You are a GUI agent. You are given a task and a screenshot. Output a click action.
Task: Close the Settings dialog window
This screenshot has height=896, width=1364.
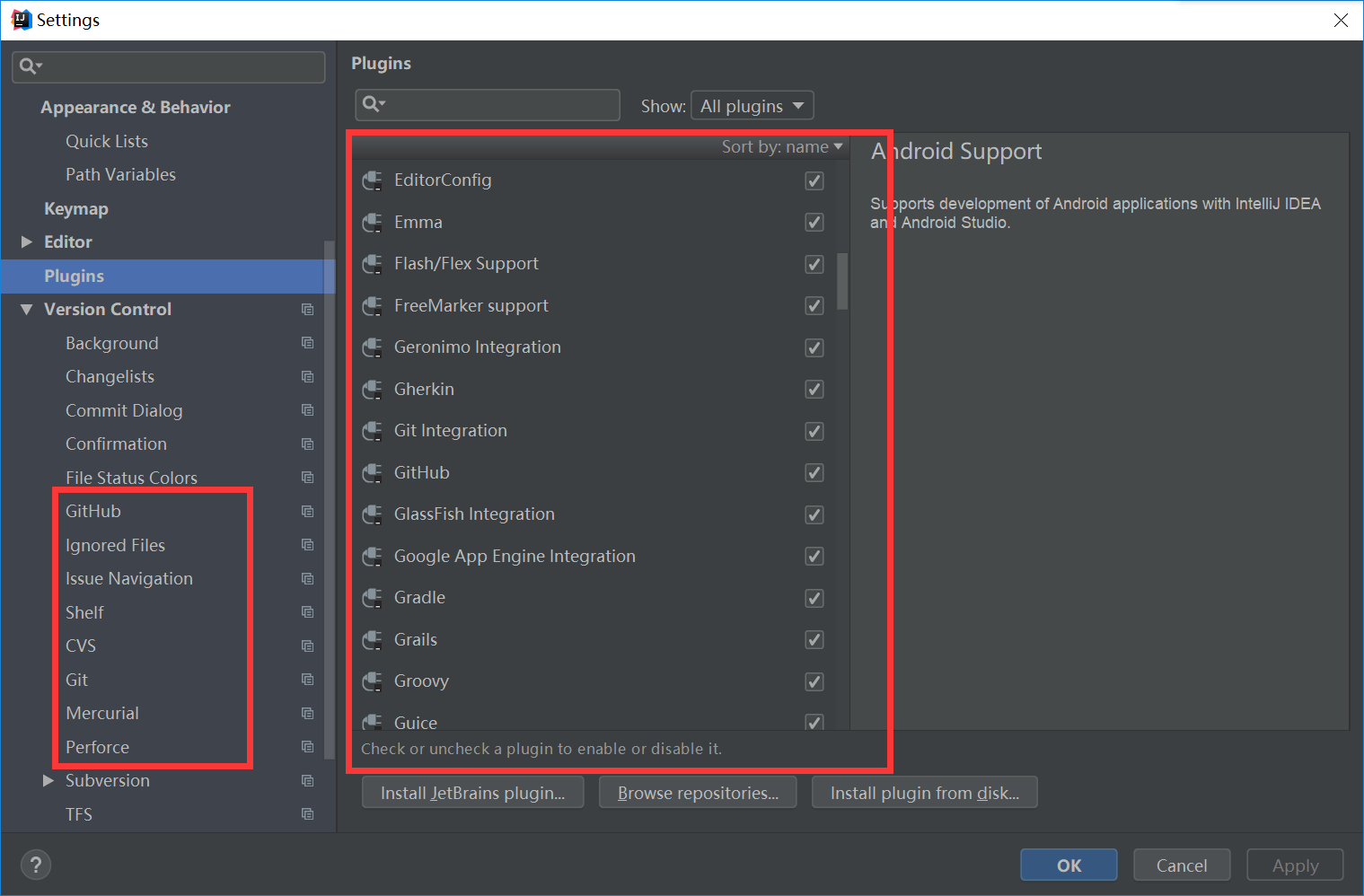click(x=1341, y=20)
